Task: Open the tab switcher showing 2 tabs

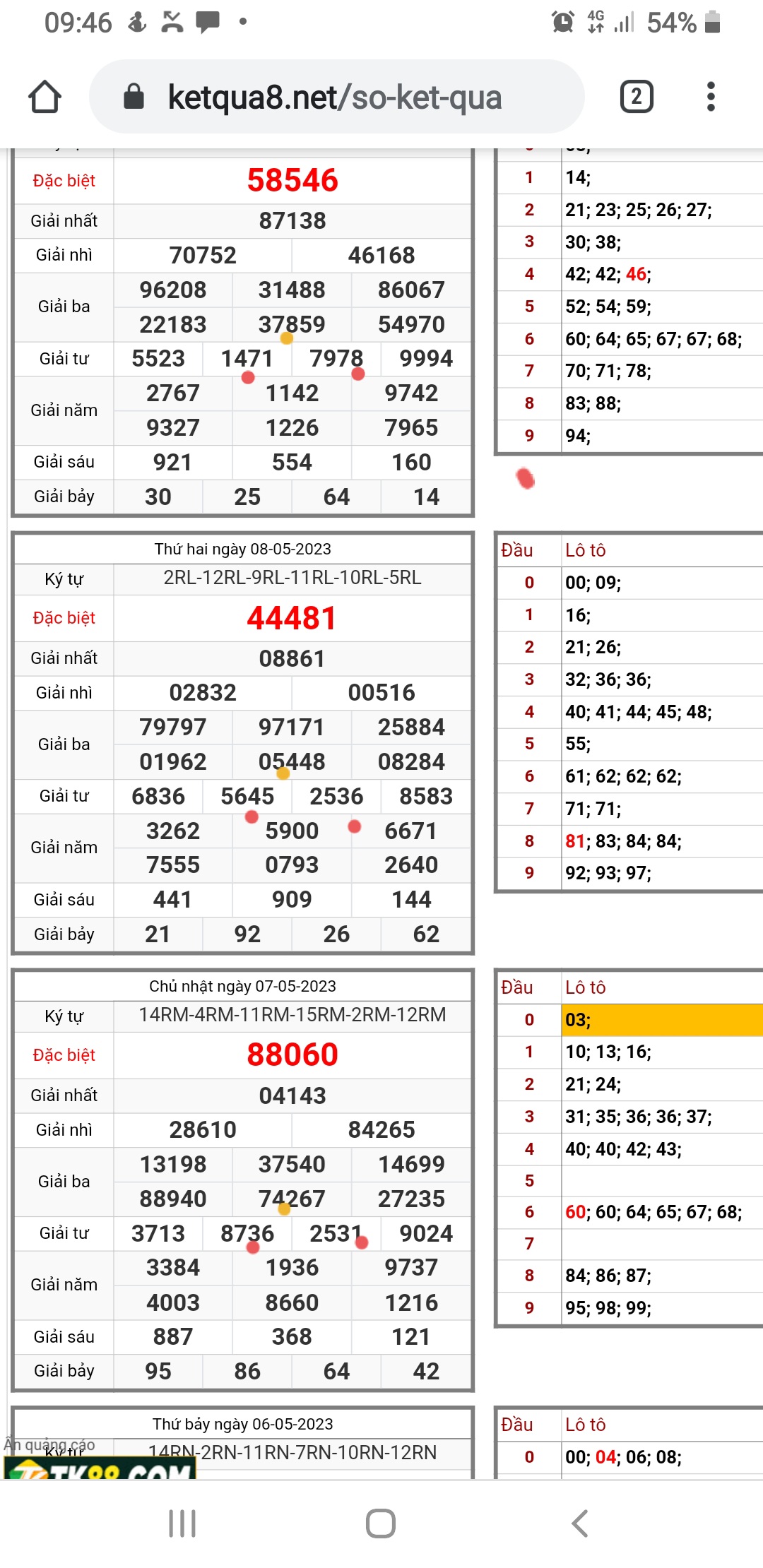Action: click(x=637, y=97)
